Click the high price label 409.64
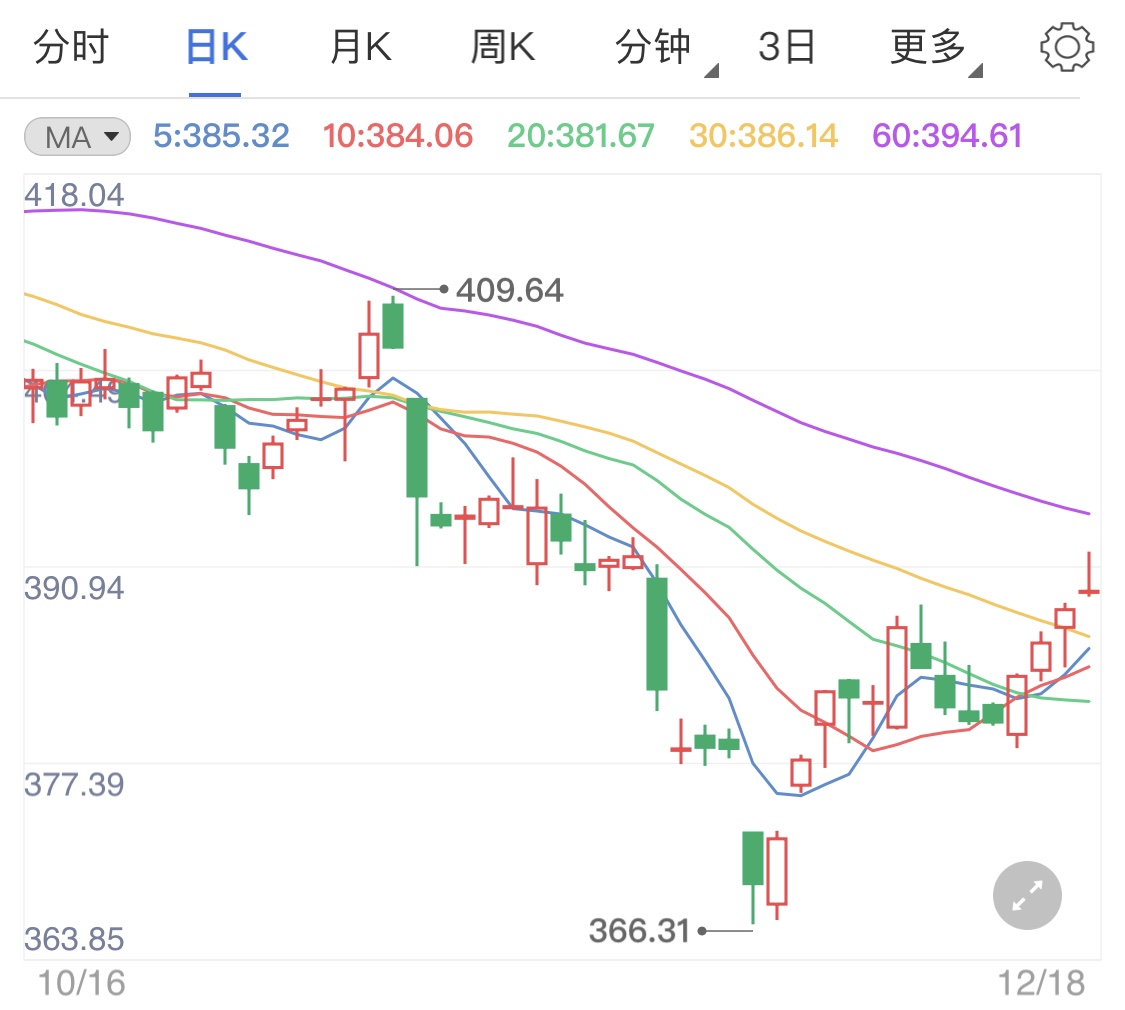This screenshot has width=1125, height=1010. tap(509, 291)
